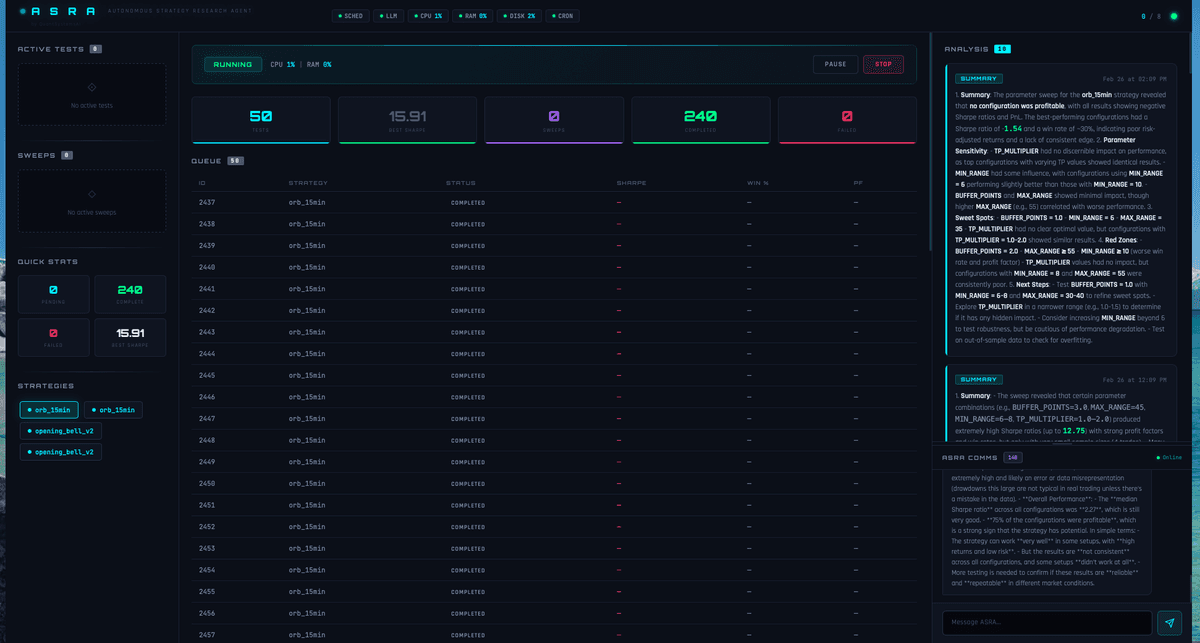Screen dimensions: 1200x643
Task: Sort the queue by Strategy column header
Action: coord(307,183)
